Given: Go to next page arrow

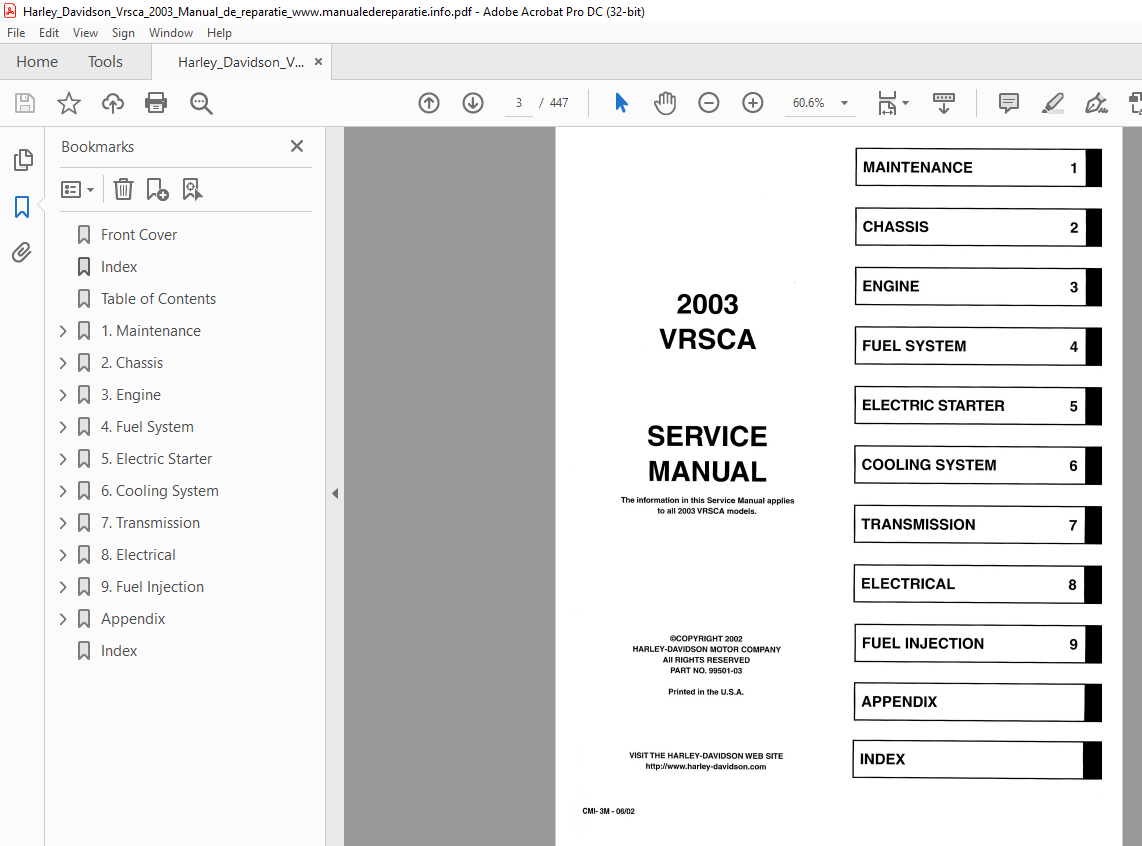Looking at the screenshot, I should (473, 103).
